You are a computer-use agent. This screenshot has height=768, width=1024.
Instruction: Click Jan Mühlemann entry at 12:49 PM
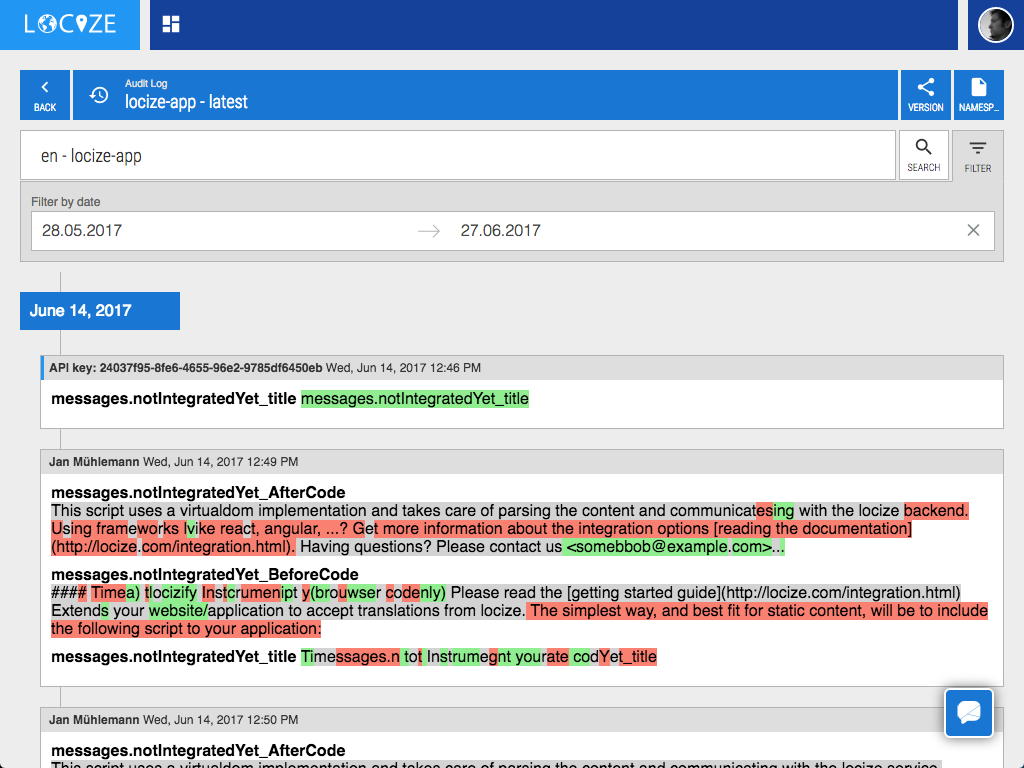[x=522, y=462]
